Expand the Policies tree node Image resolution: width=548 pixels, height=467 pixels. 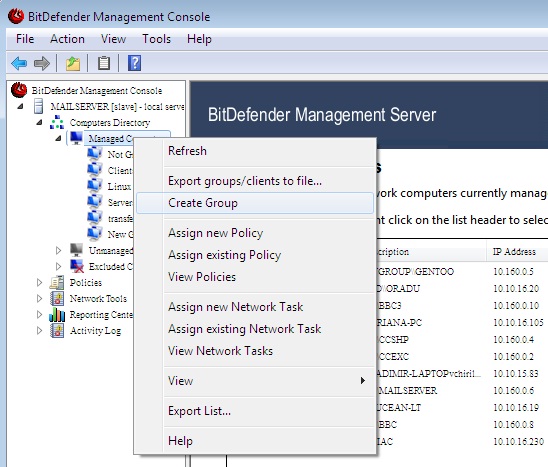coord(39,282)
